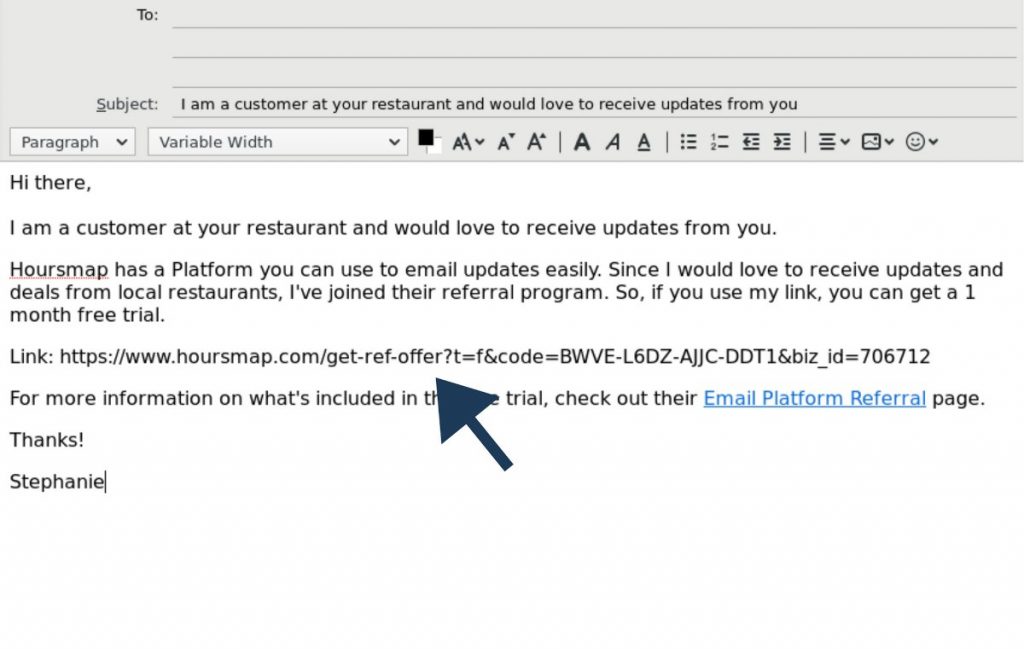Open the Email Platform Referral link
This screenshot has width=1024, height=649.
(x=814, y=398)
